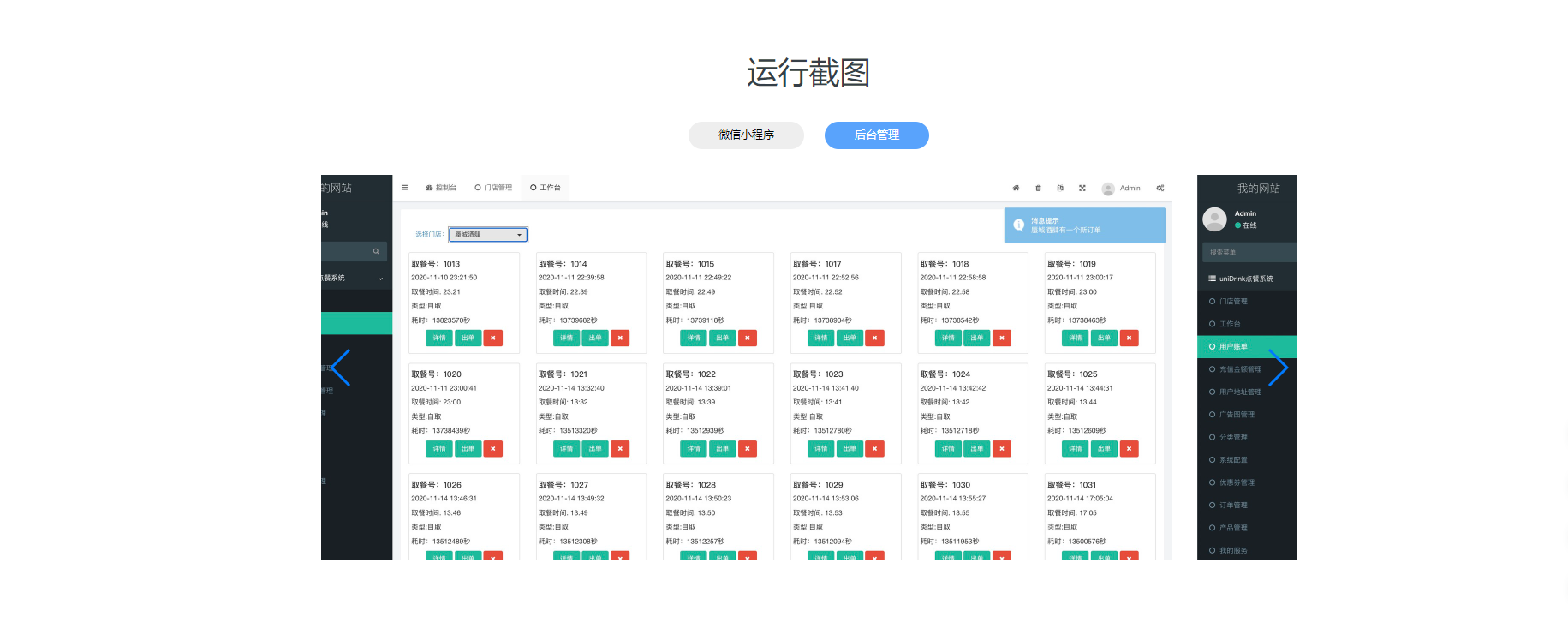Image resolution: width=1568 pixels, height=617 pixels.
Task: Cancel order 1015 with red X
Action: click(748, 338)
